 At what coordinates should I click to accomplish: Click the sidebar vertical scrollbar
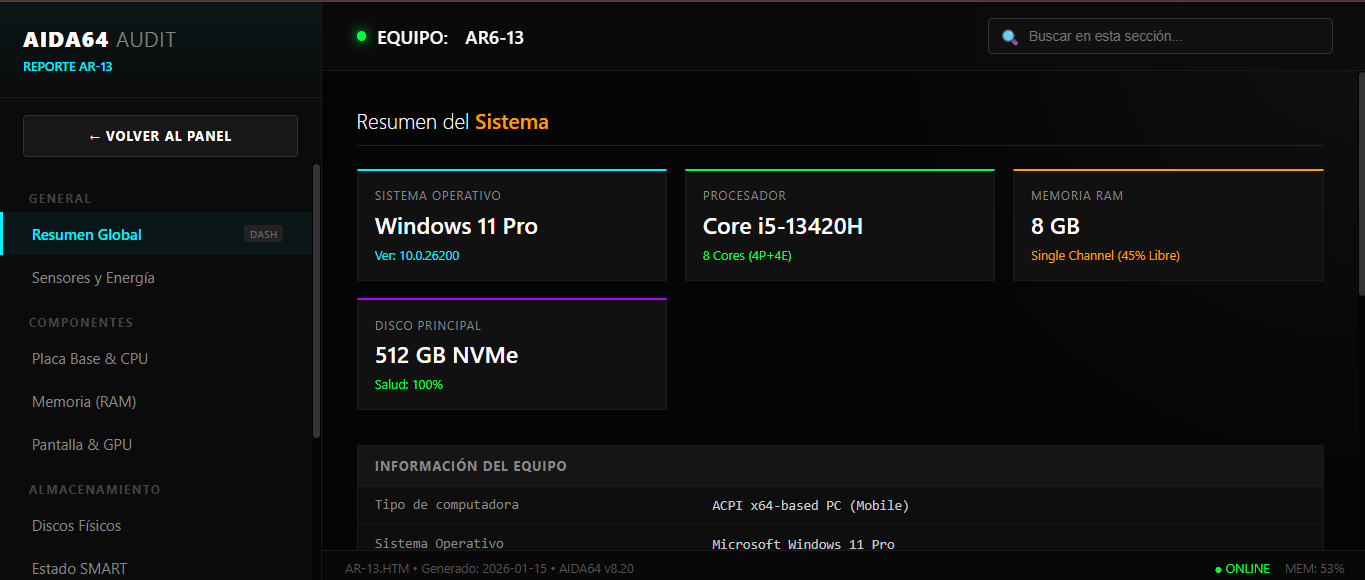coord(317,300)
